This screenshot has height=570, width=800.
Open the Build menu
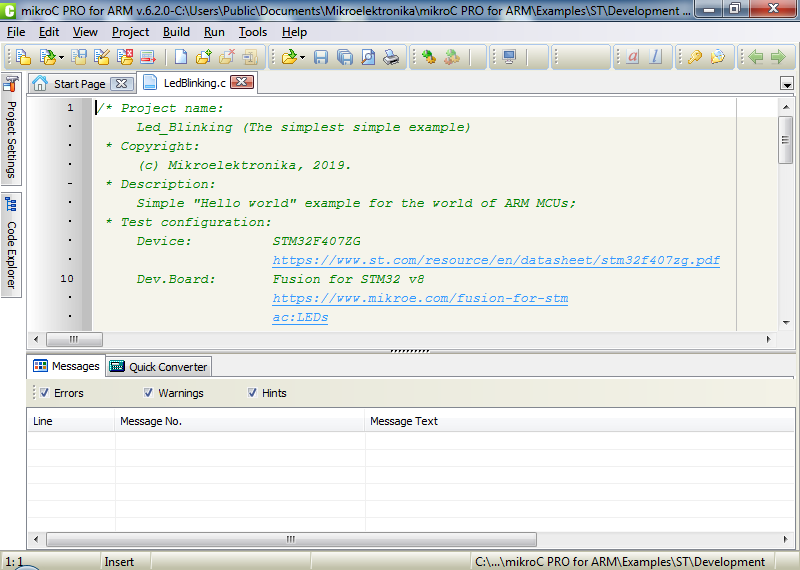pos(177,32)
